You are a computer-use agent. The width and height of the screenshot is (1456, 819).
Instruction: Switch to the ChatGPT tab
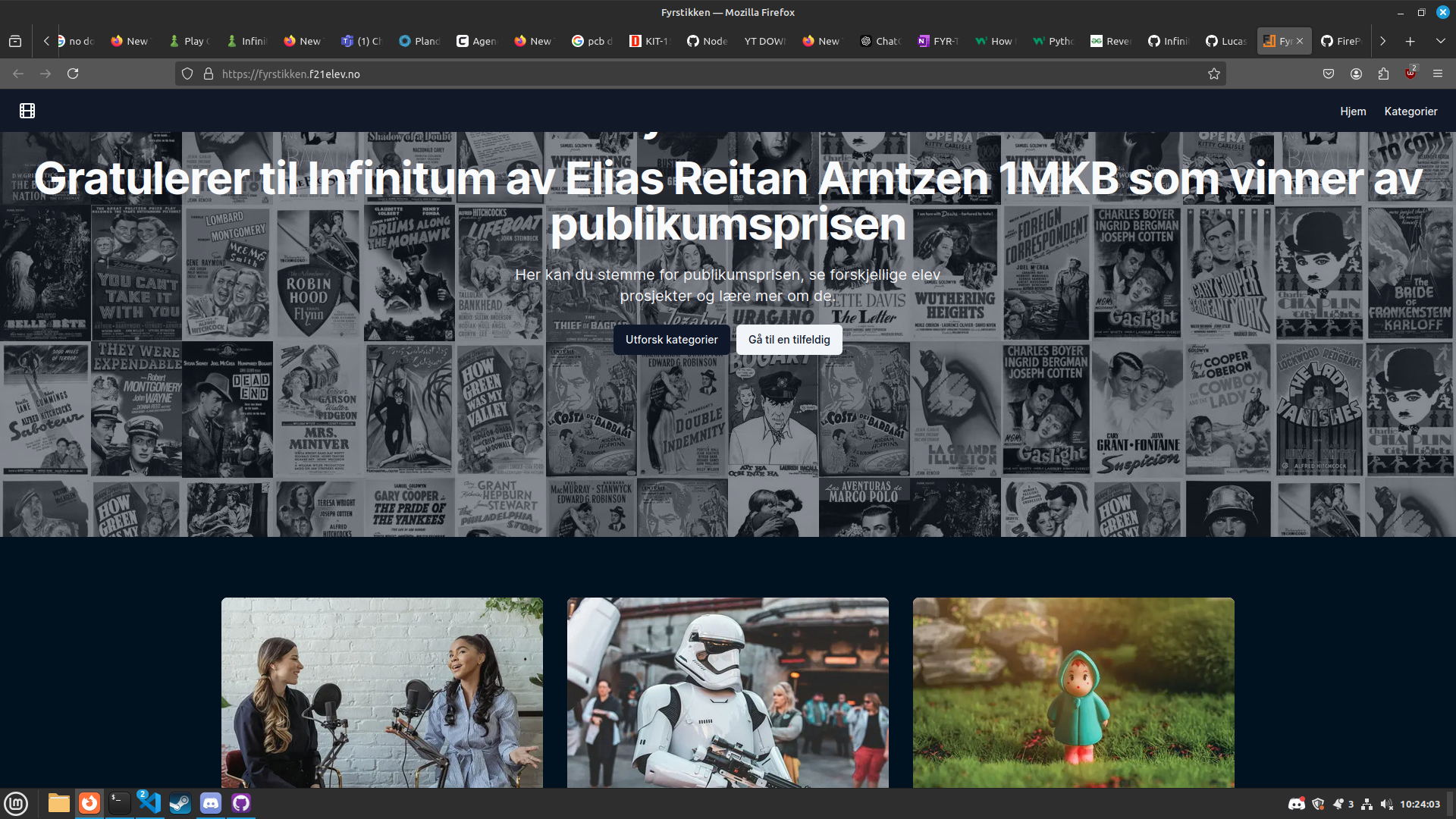click(881, 41)
